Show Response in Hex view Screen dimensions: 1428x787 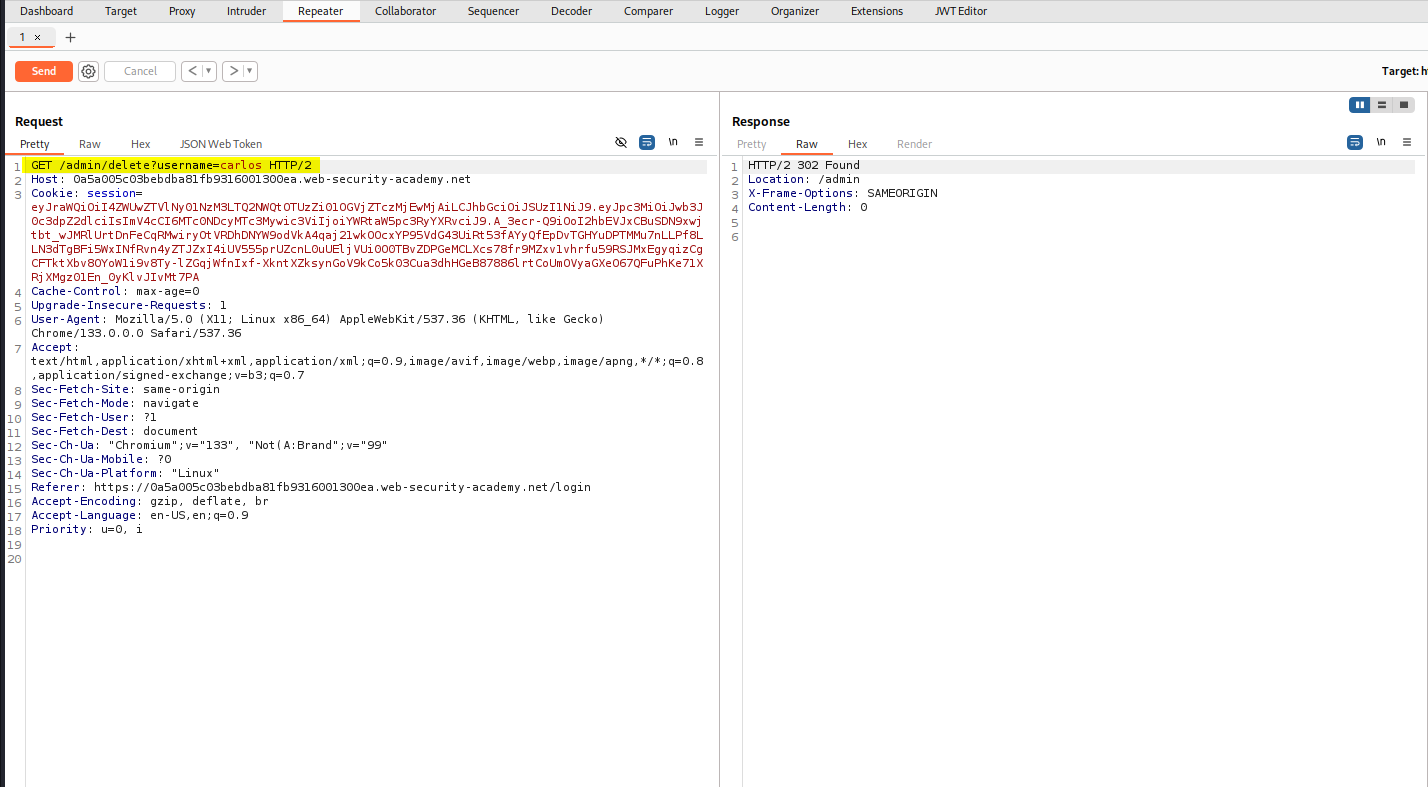pos(858,144)
